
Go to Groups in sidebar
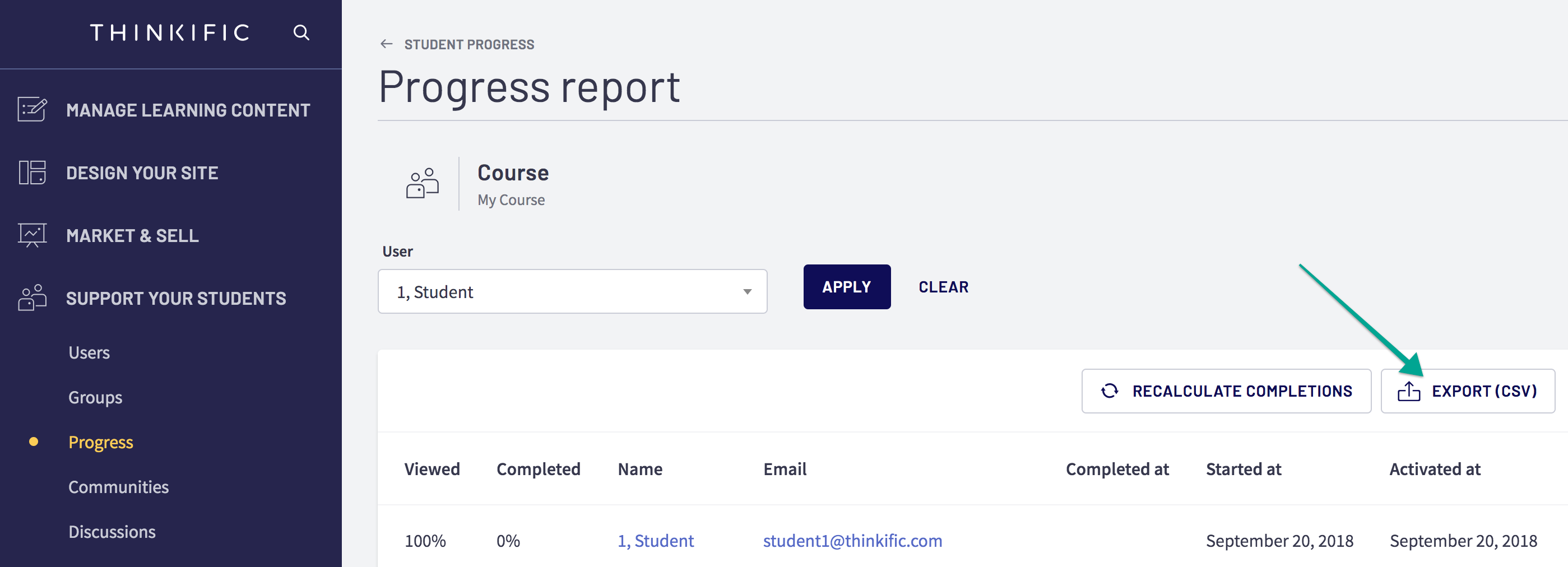click(x=95, y=397)
